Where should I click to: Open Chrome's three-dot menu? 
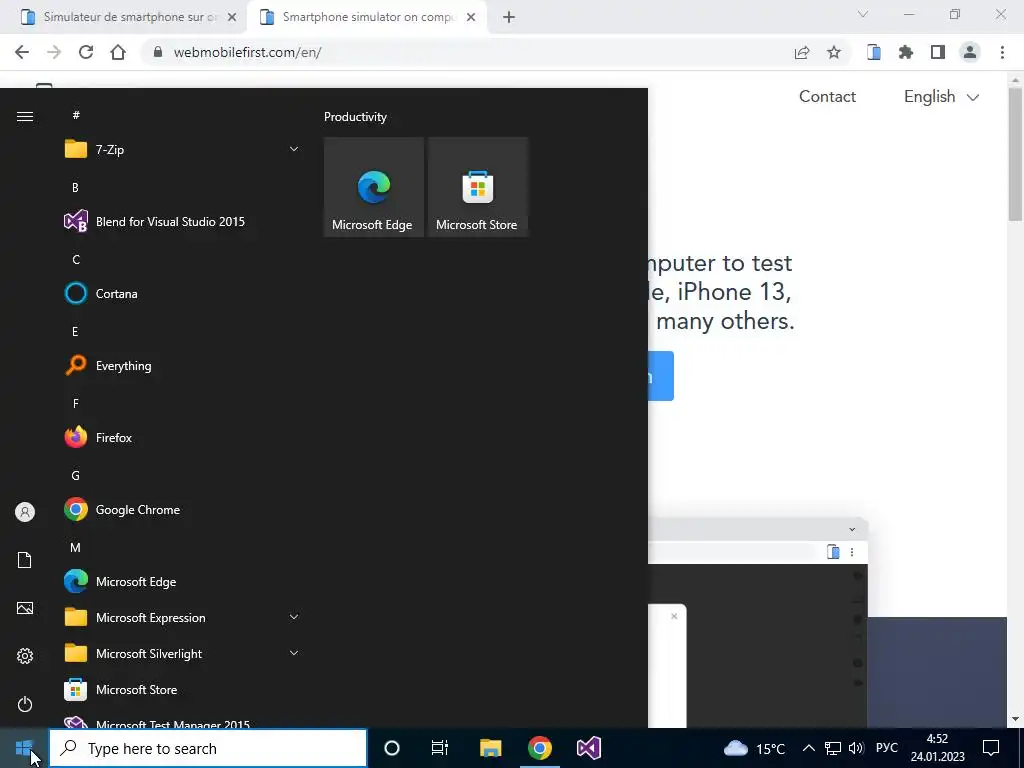[x=1002, y=52]
